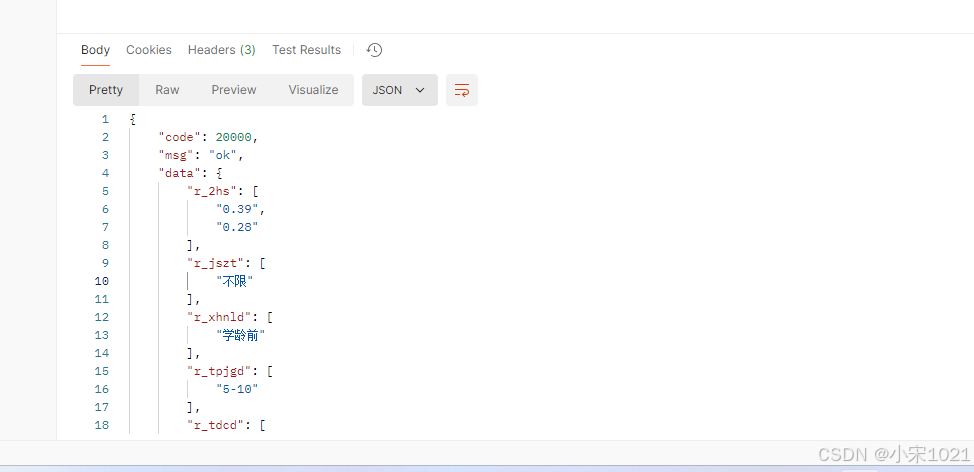Open the Cookies tab
Image resolution: width=974 pixels, height=472 pixels.
pyautogui.click(x=148, y=50)
